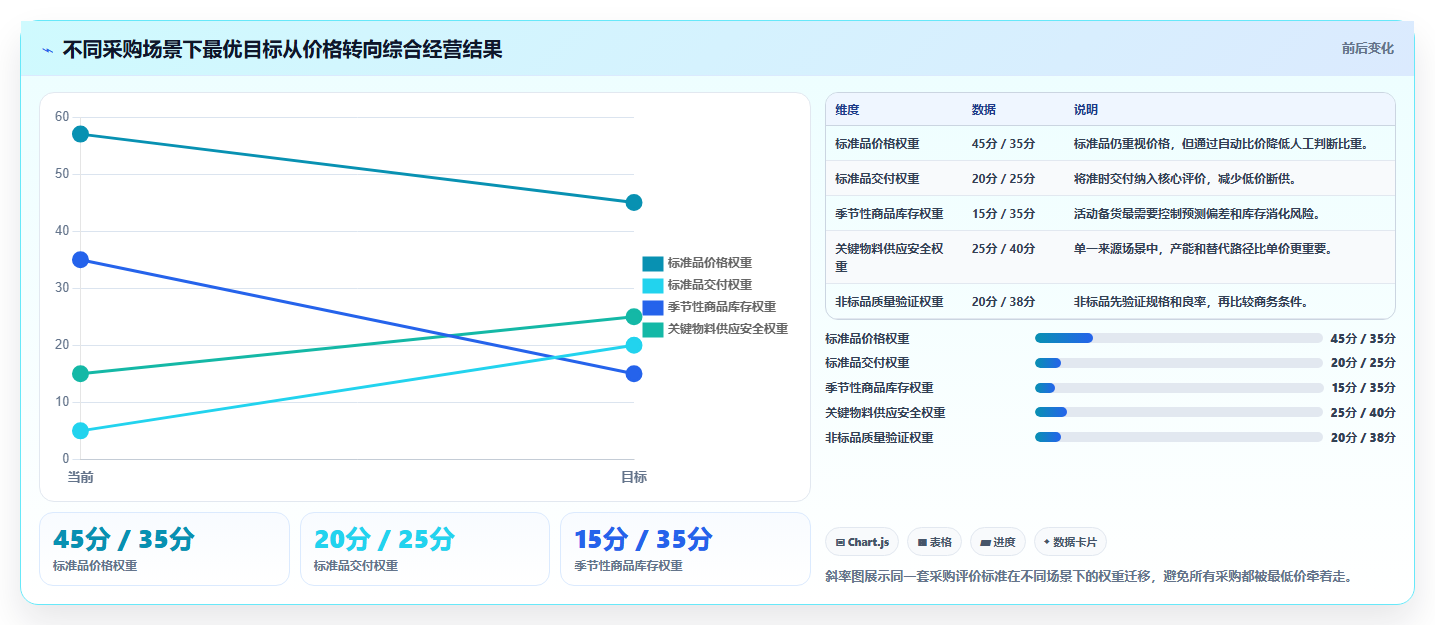The height and width of the screenshot is (625, 1435).
Task: Click the 关键物料供应安全权重 progress bar
Action: point(1179,412)
